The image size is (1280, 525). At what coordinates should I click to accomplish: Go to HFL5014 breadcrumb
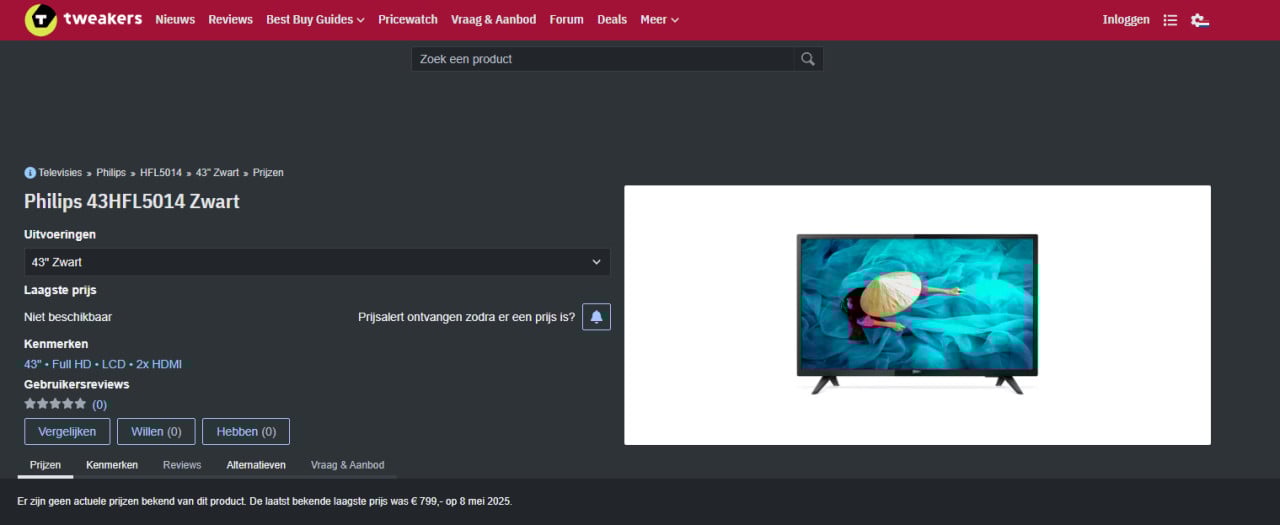point(161,173)
